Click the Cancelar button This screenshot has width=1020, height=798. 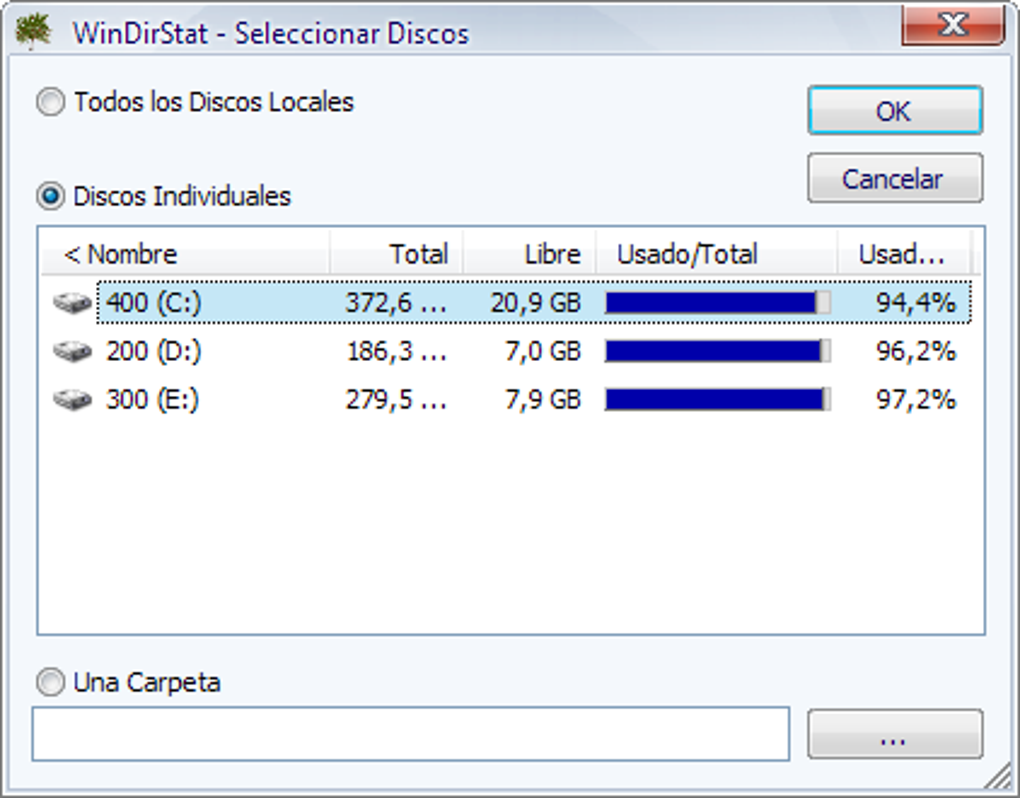895,178
